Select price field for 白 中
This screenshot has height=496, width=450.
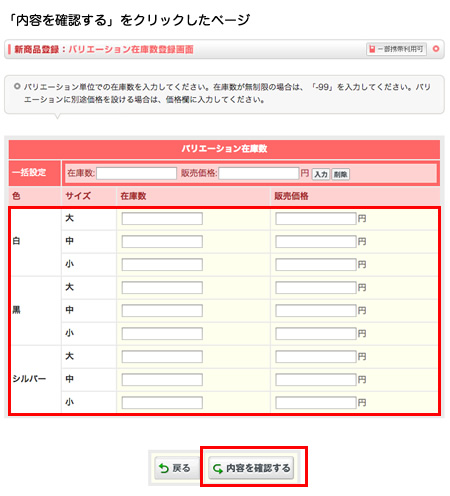point(316,242)
